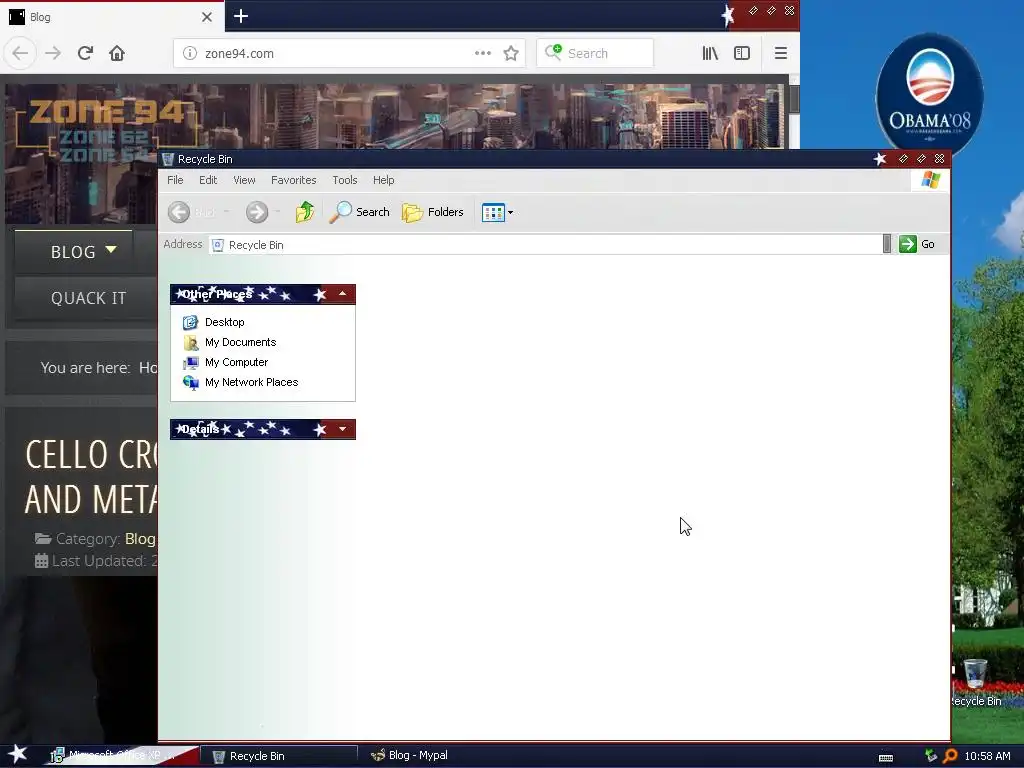Collapse the Other Places panel

point(342,294)
